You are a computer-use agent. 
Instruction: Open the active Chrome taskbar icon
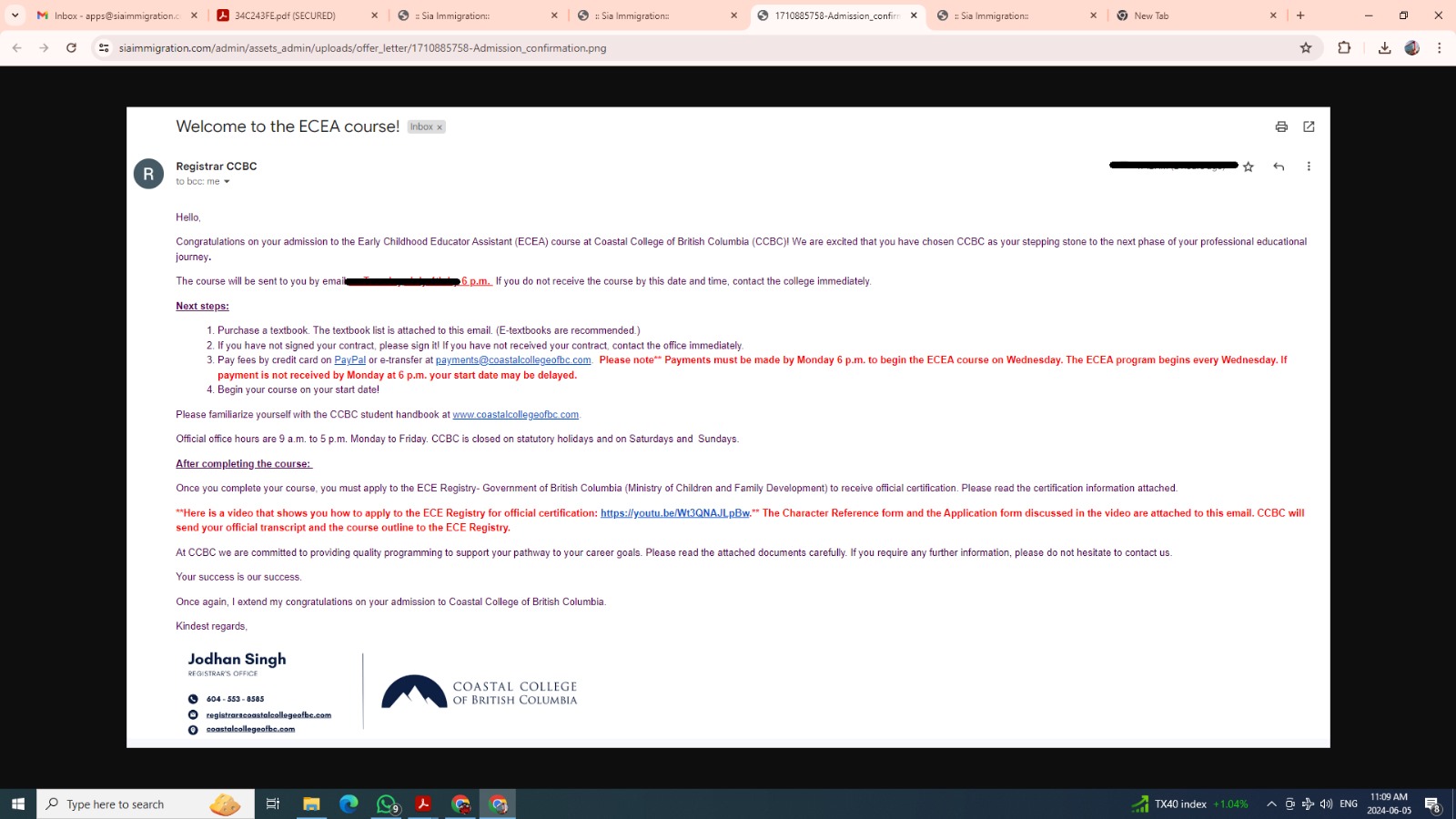[x=498, y=804]
